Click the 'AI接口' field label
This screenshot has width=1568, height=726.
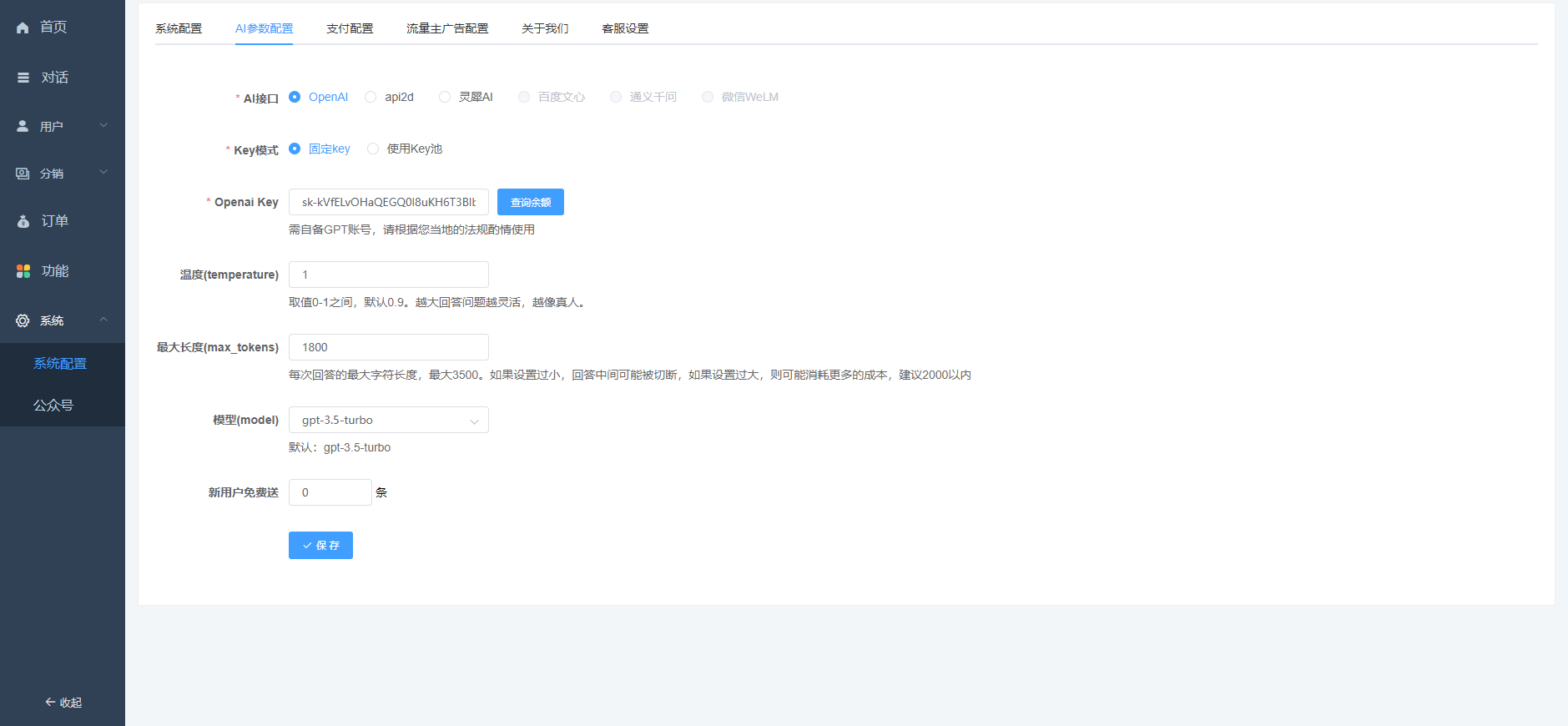coord(261,98)
